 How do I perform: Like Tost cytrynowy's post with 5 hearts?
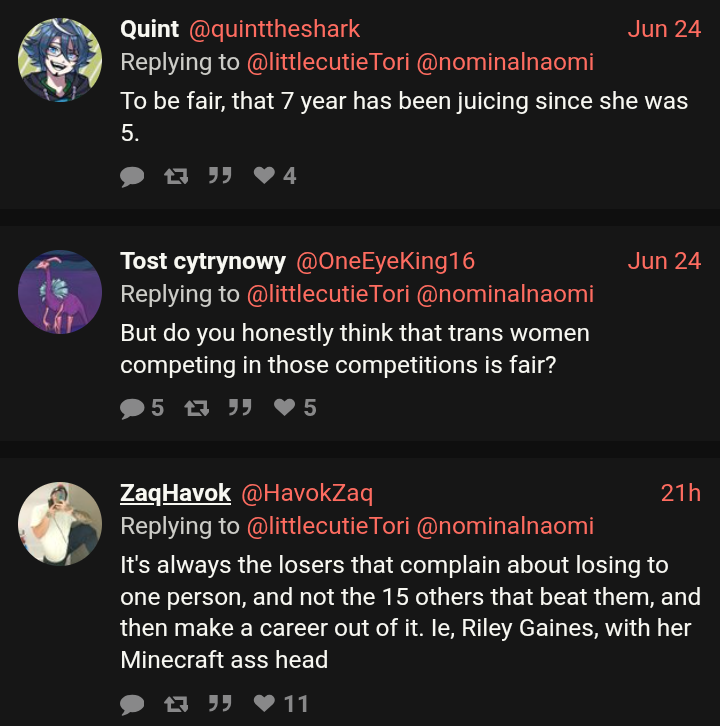tap(284, 408)
